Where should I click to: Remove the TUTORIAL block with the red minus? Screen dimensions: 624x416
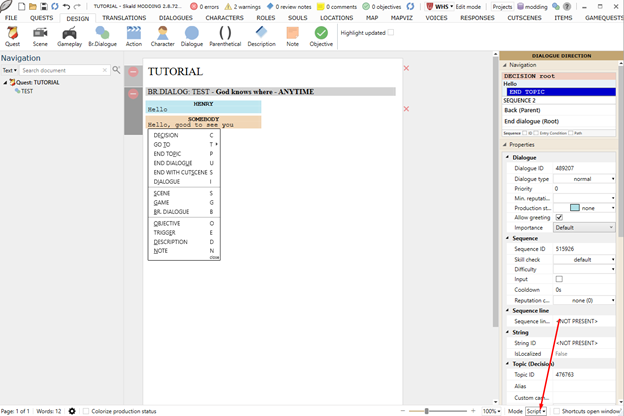133,72
